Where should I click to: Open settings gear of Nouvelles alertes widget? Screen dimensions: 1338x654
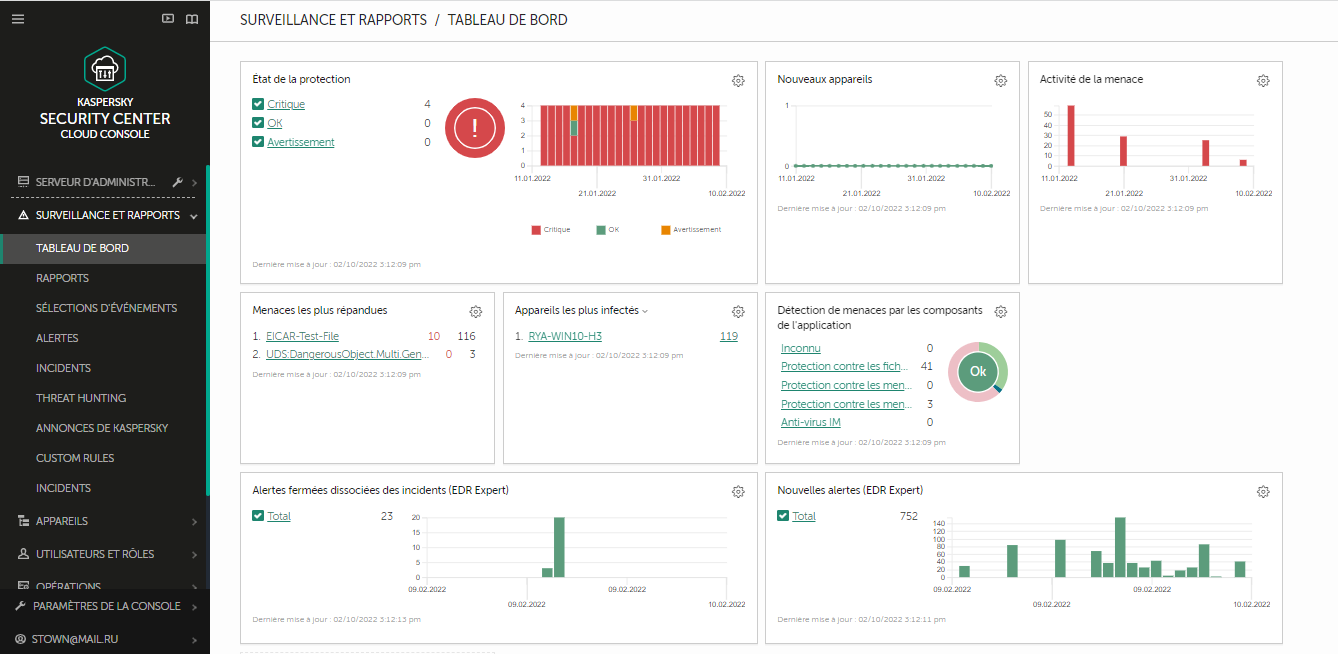1263,491
